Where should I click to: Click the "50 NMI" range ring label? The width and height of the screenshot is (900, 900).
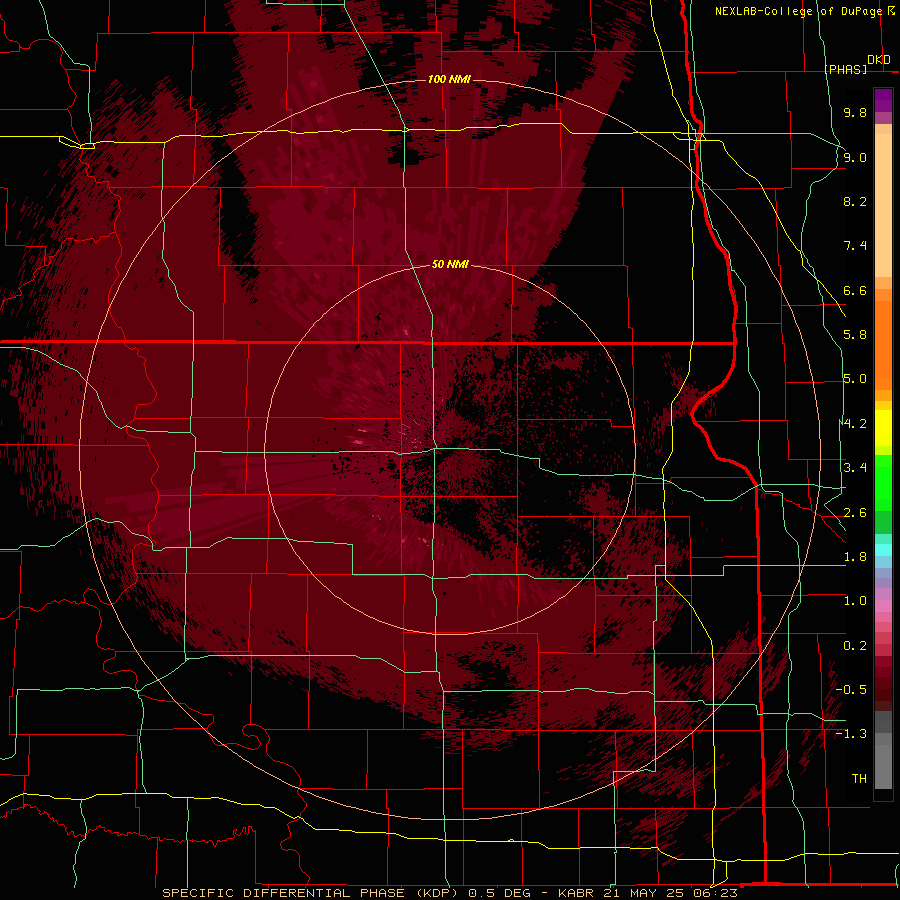451,265
